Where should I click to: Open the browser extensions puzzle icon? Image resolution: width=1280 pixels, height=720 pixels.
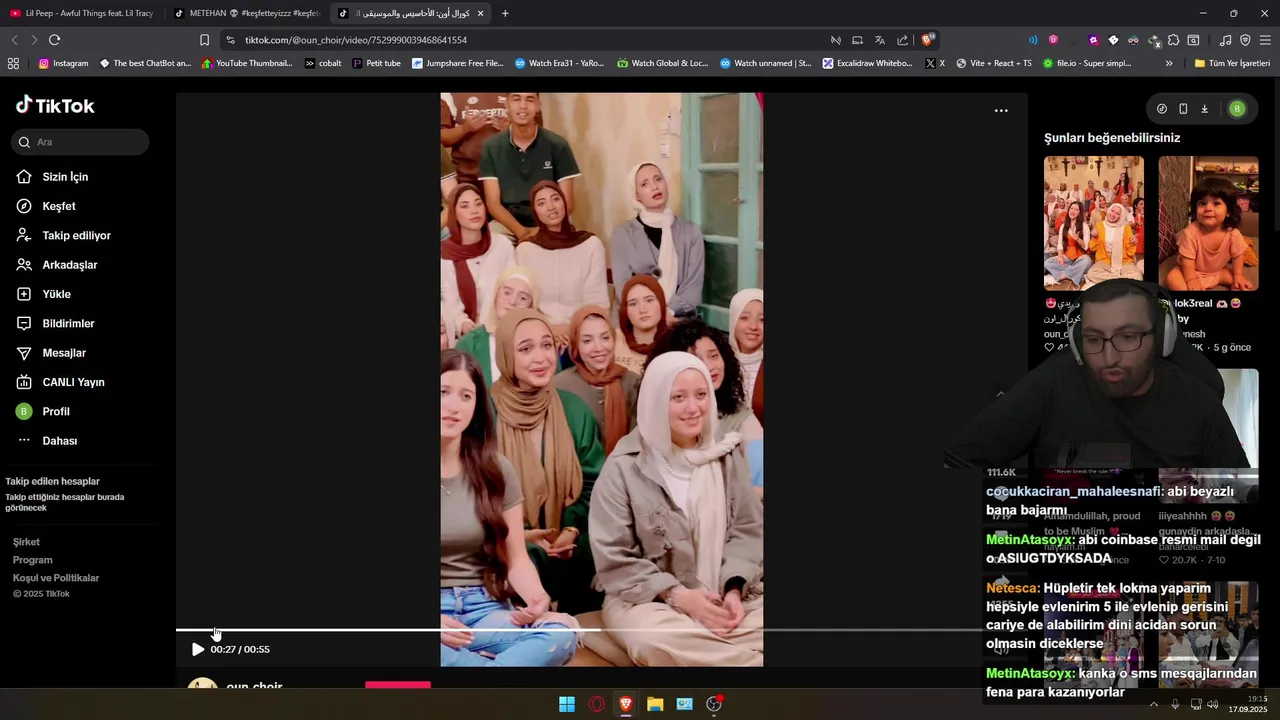coord(1174,40)
